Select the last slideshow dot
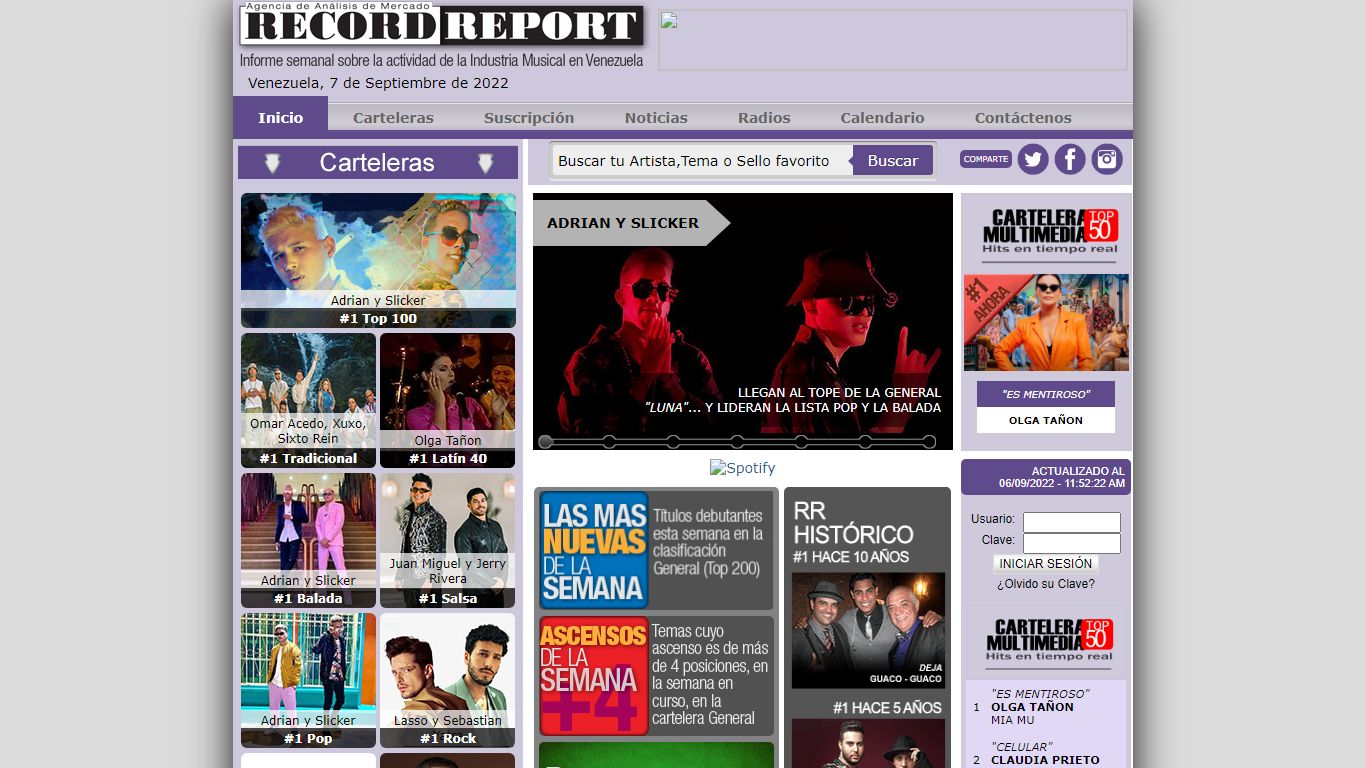Image resolution: width=1366 pixels, height=768 pixels. click(929, 442)
